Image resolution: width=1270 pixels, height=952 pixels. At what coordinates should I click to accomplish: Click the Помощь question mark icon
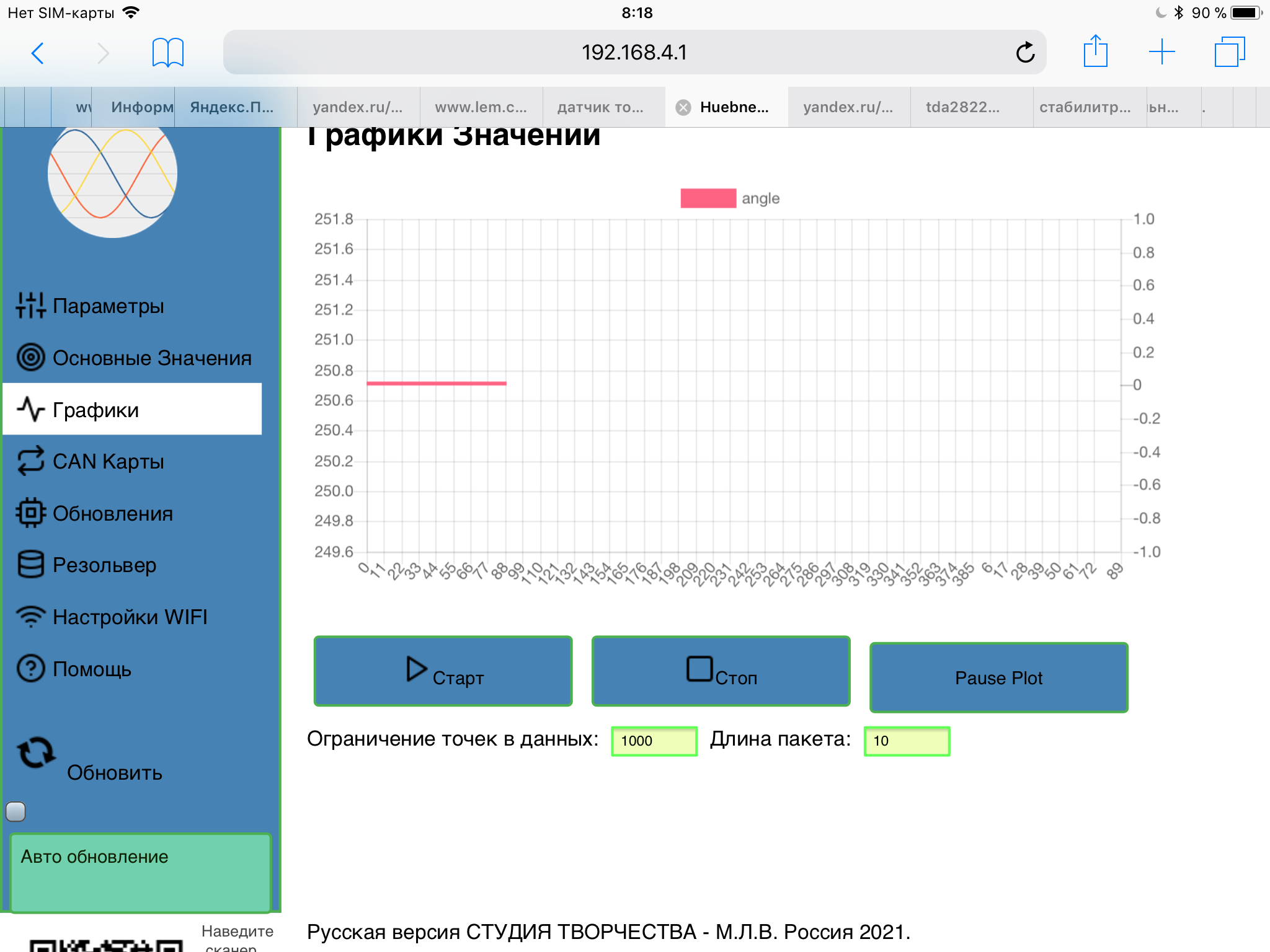click(30, 669)
